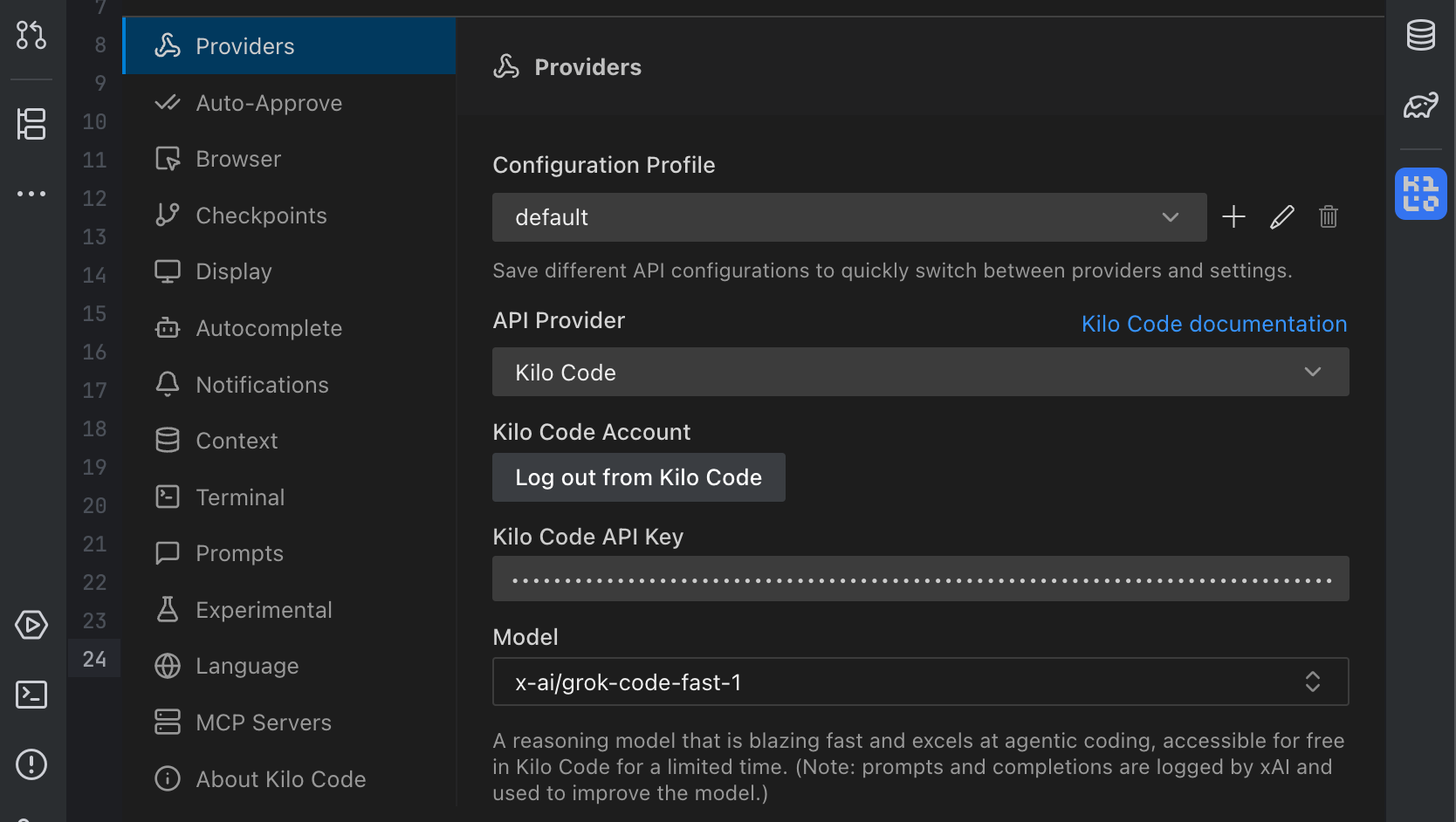1456x822 pixels.
Task: Open the Database tool window icon
Action: 1421,35
